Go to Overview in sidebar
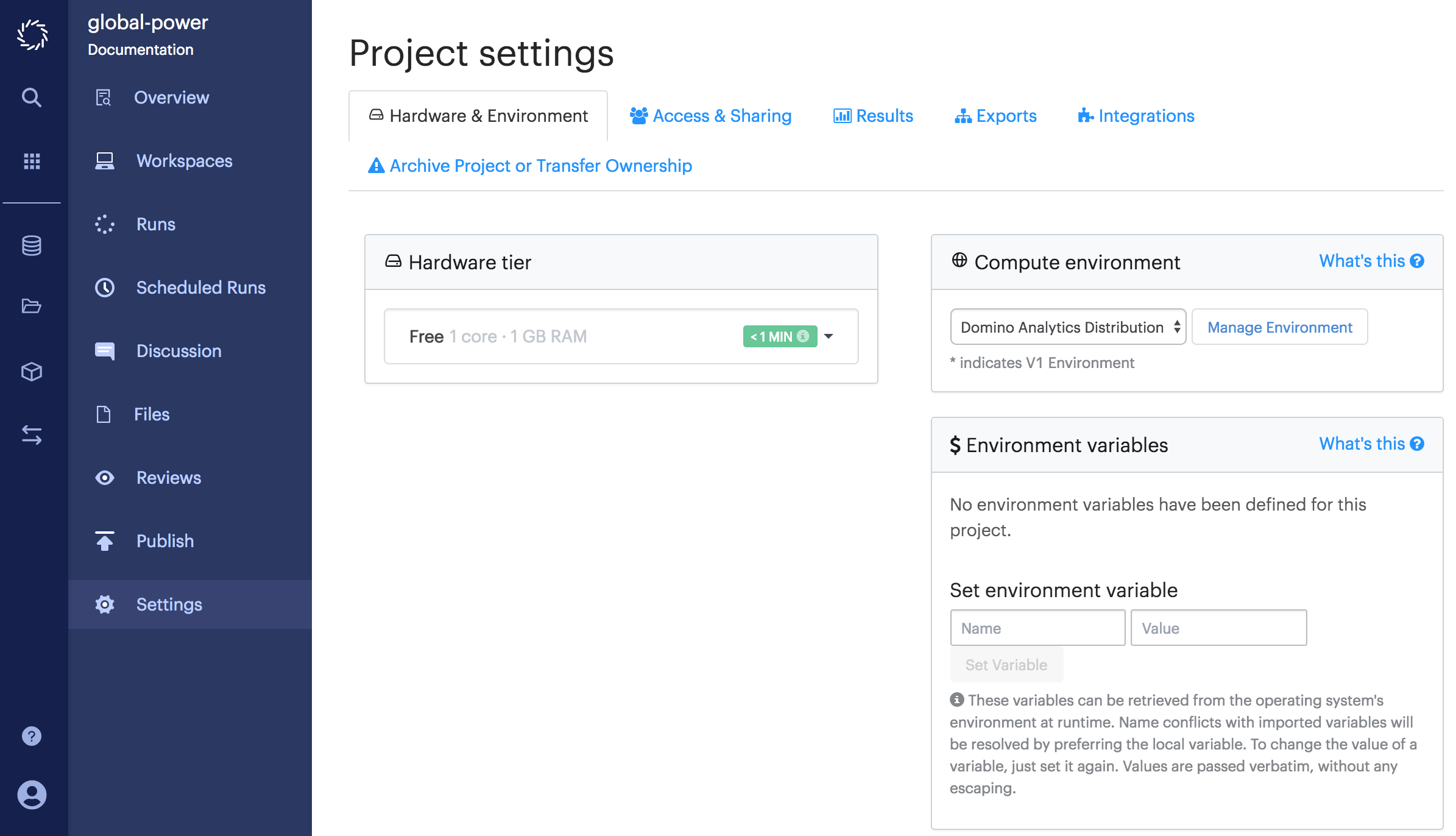 click(172, 97)
